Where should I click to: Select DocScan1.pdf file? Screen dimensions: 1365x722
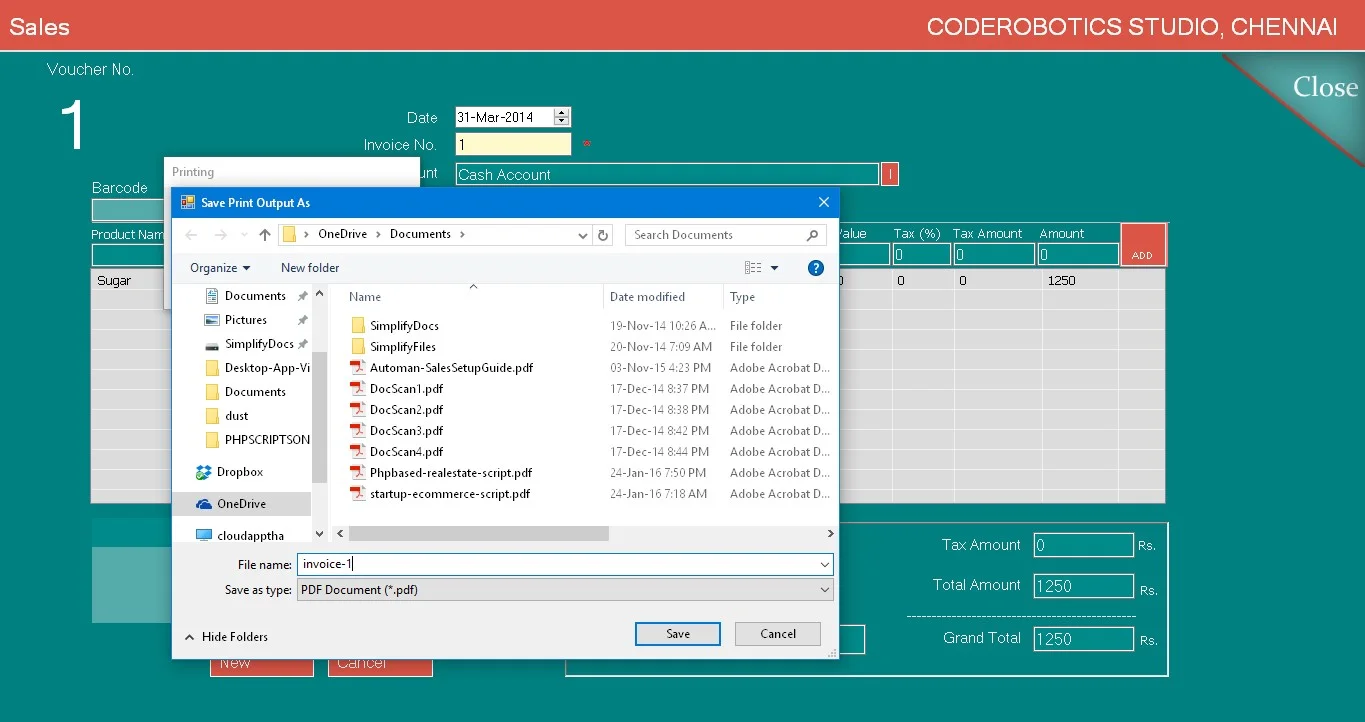coord(406,389)
